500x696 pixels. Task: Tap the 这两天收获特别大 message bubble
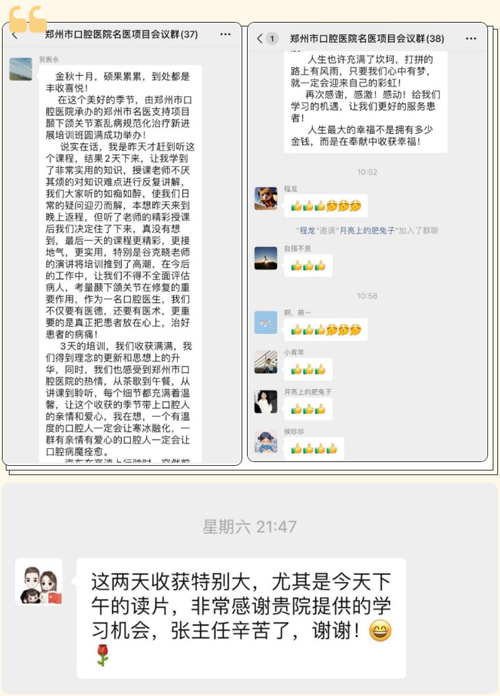click(x=241, y=618)
